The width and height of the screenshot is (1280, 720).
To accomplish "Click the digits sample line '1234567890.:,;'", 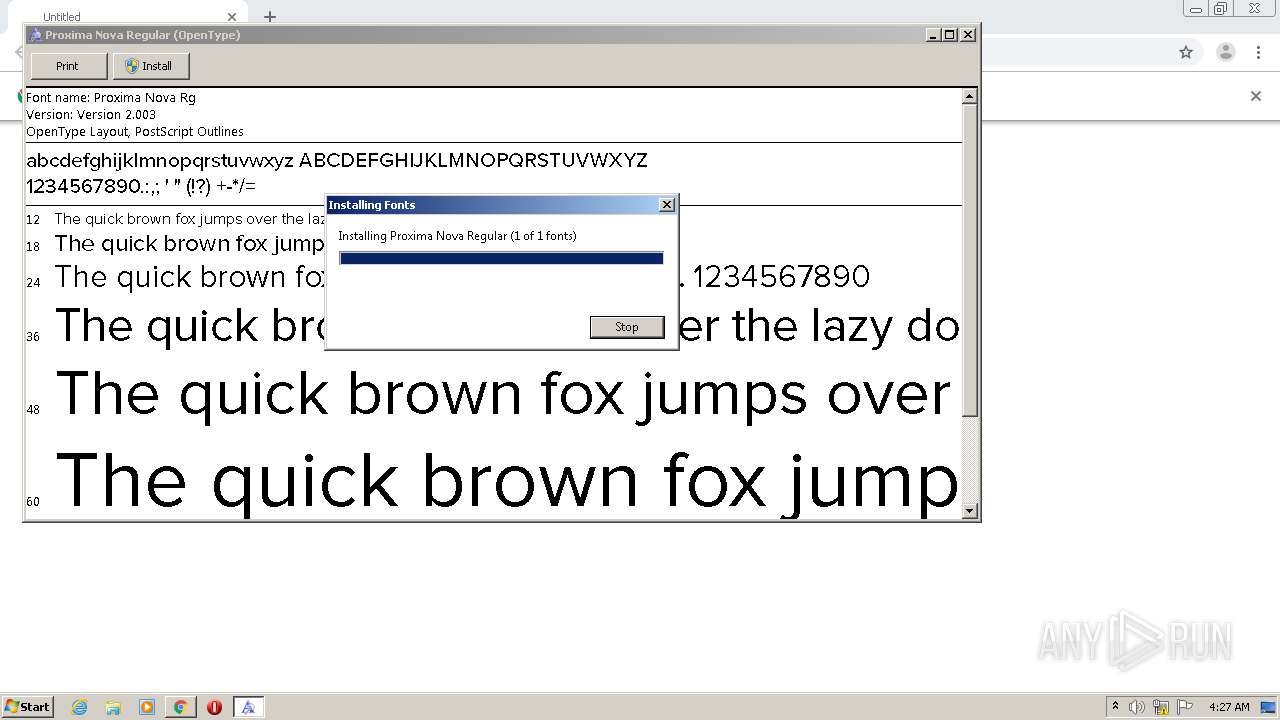I will point(93,186).
